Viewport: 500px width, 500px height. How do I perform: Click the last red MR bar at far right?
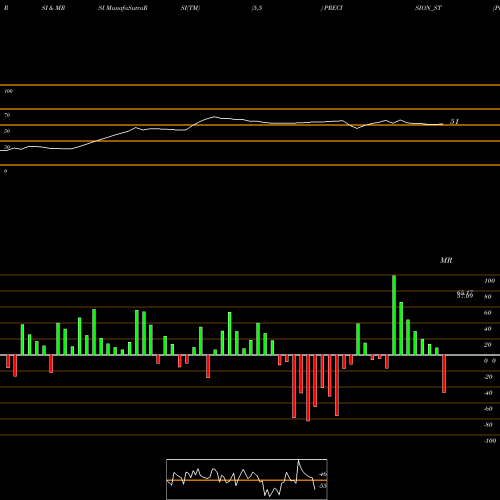(x=444, y=374)
